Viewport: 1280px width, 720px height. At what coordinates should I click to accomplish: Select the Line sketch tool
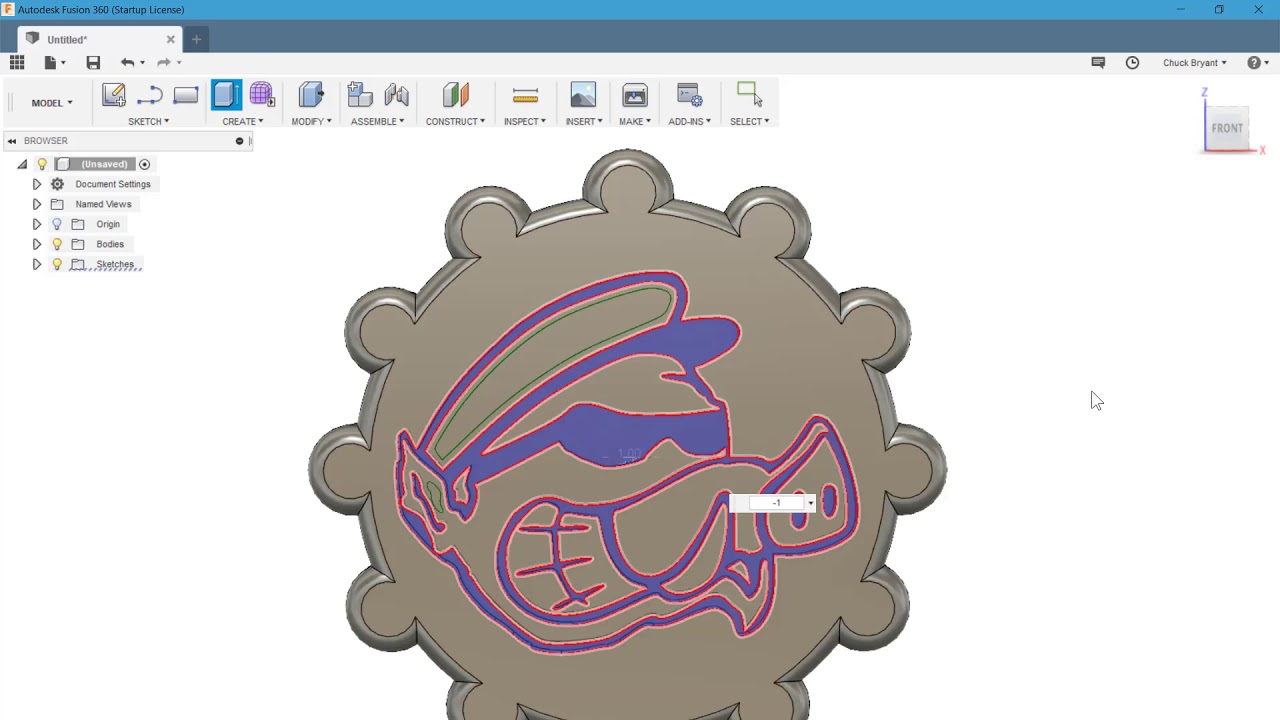150,95
